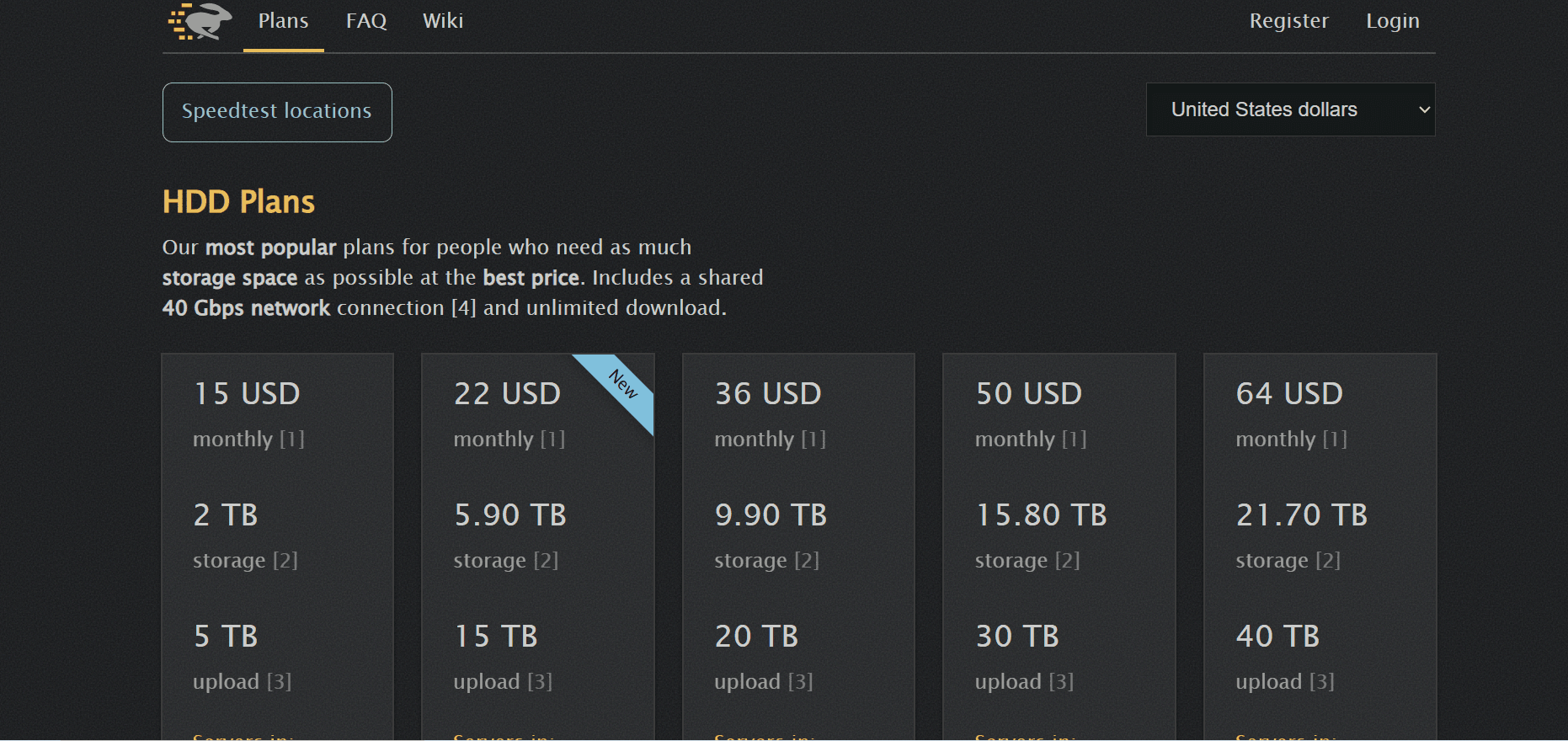Click the HDD Plans heading

pos(238,202)
